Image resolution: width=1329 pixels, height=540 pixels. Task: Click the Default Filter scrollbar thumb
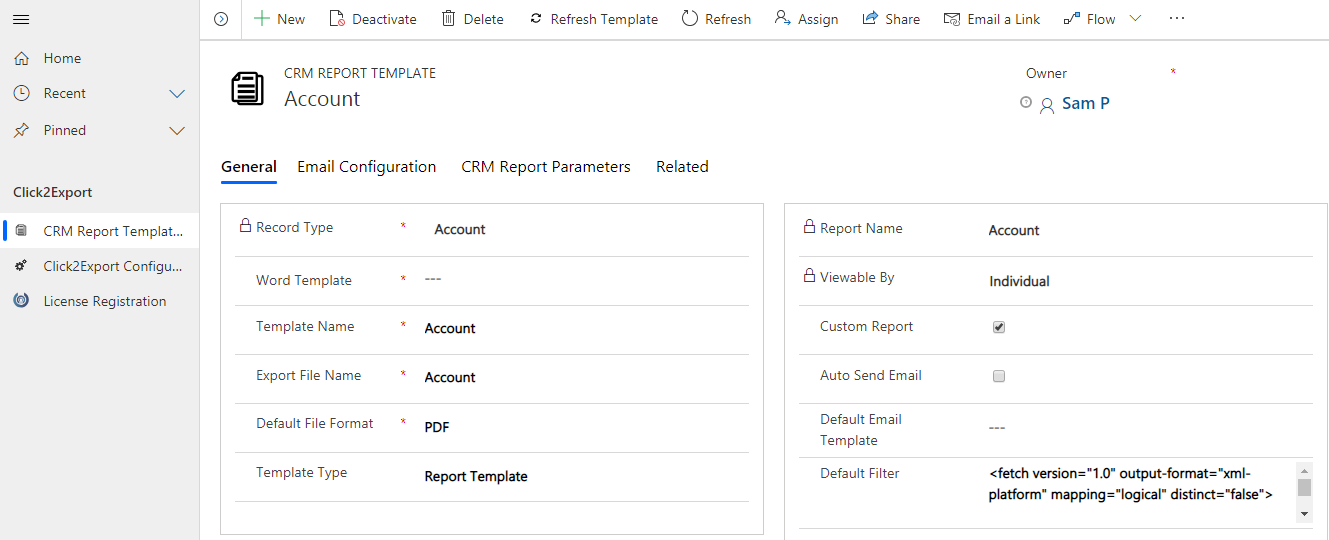coord(1304,487)
